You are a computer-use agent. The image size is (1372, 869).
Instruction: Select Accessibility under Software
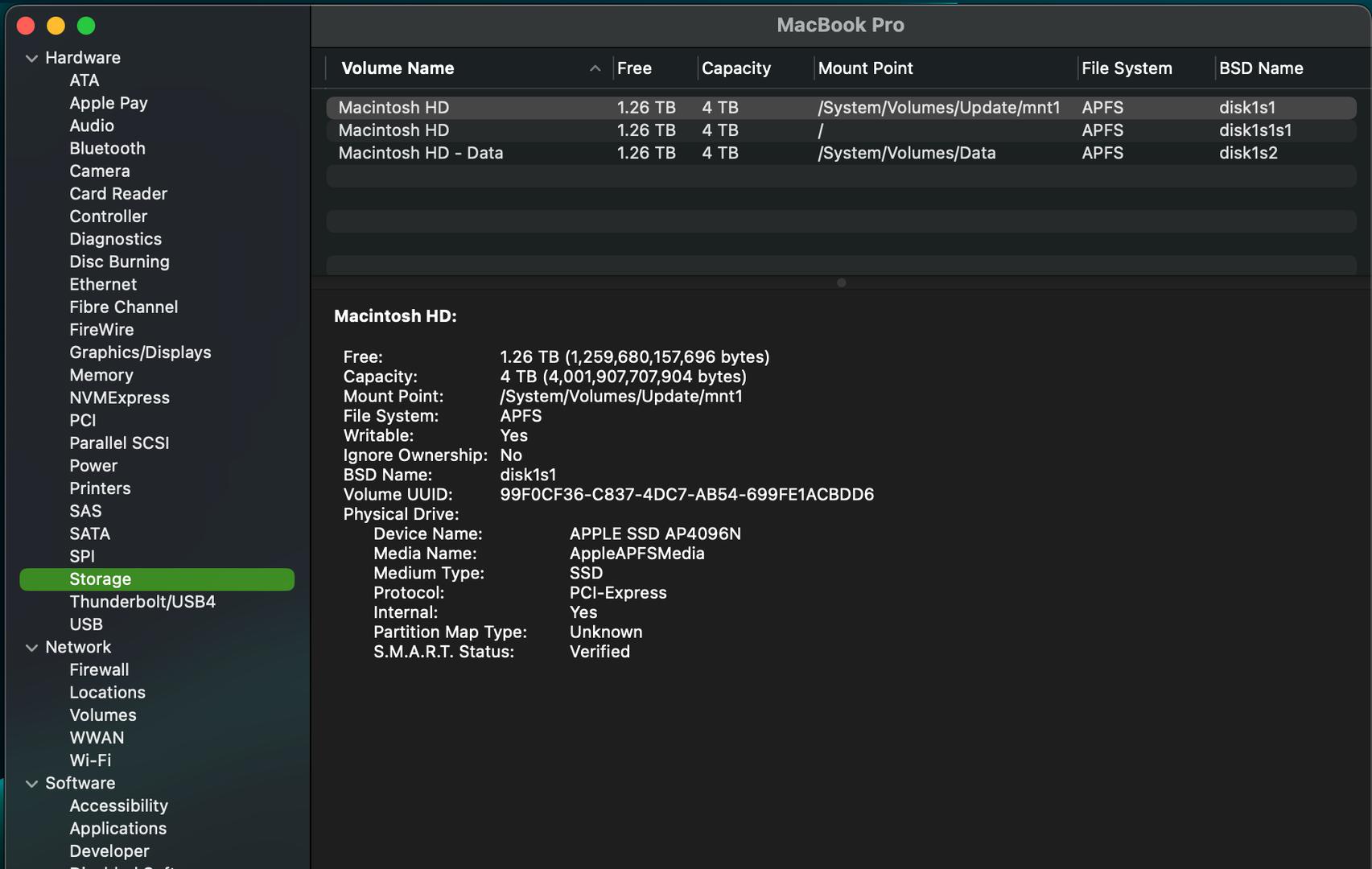pyautogui.click(x=118, y=805)
